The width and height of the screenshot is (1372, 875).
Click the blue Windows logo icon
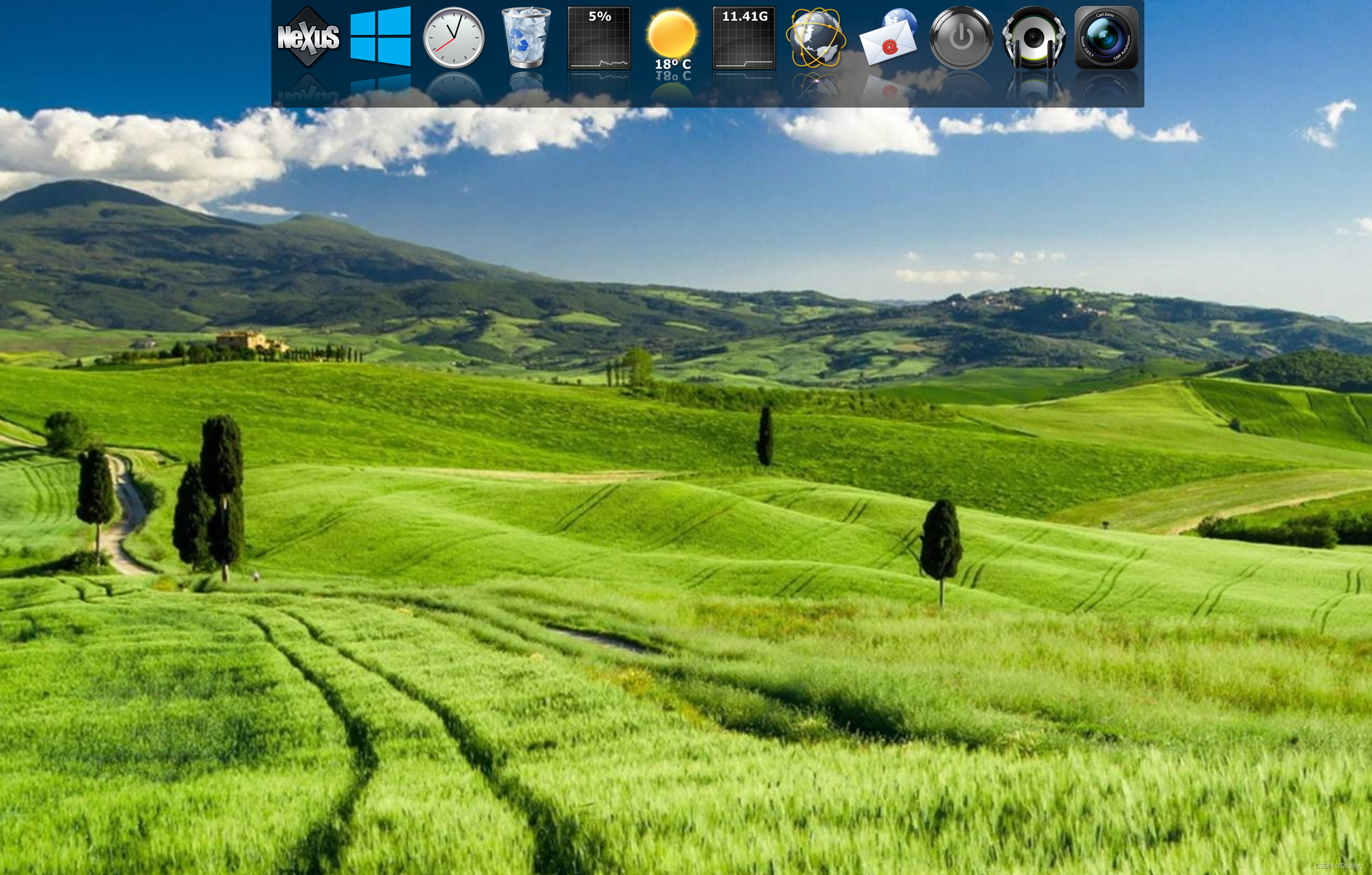(380, 36)
